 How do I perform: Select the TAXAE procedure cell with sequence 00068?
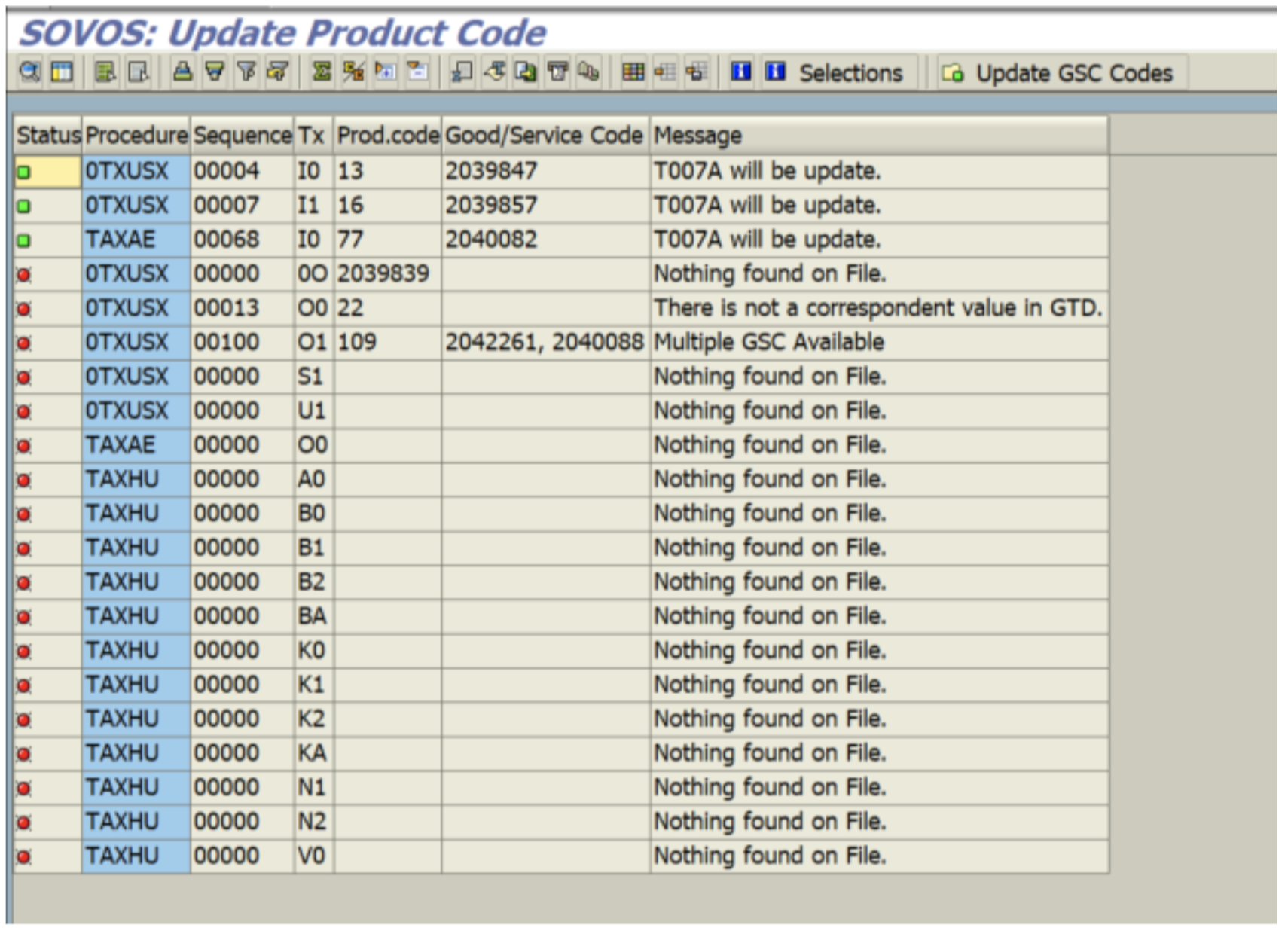point(121,240)
